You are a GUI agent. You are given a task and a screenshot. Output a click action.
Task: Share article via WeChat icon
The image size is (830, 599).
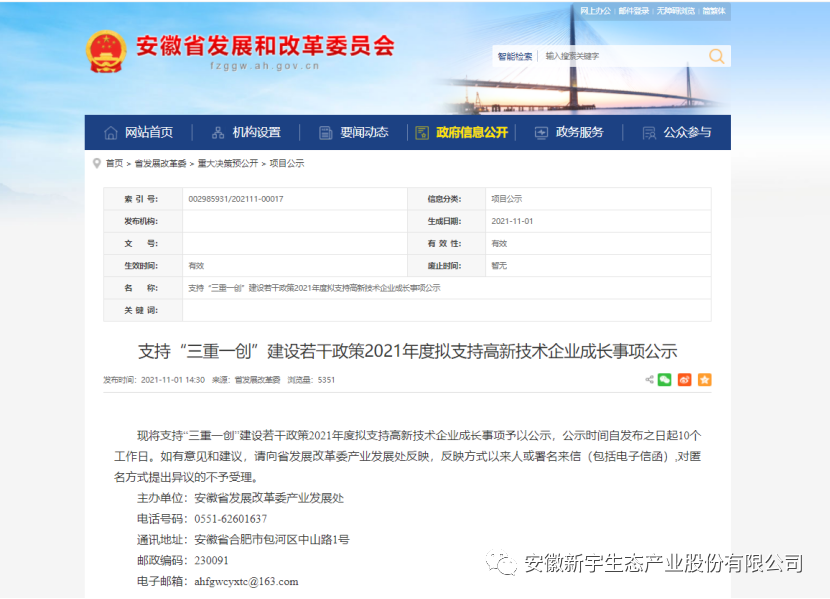pos(665,380)
